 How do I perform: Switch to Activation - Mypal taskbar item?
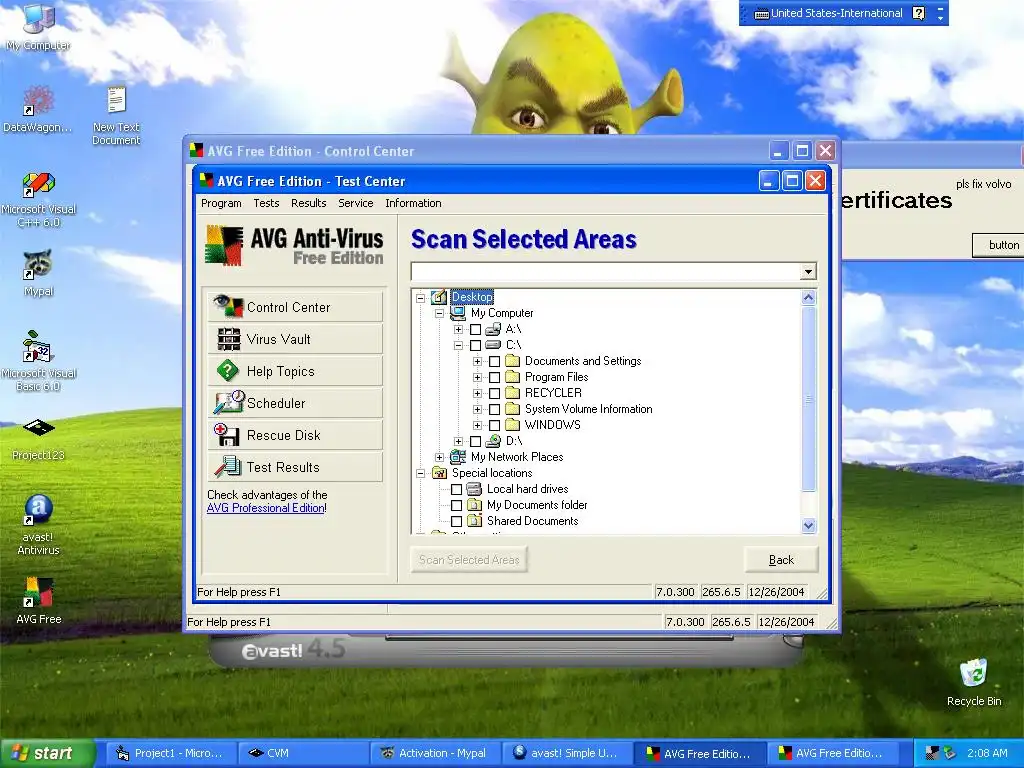(x=434, y=753)
